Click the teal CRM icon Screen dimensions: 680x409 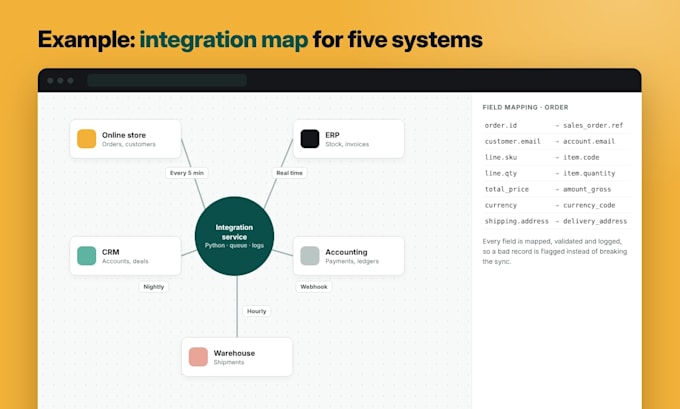[x=87, y=256]
